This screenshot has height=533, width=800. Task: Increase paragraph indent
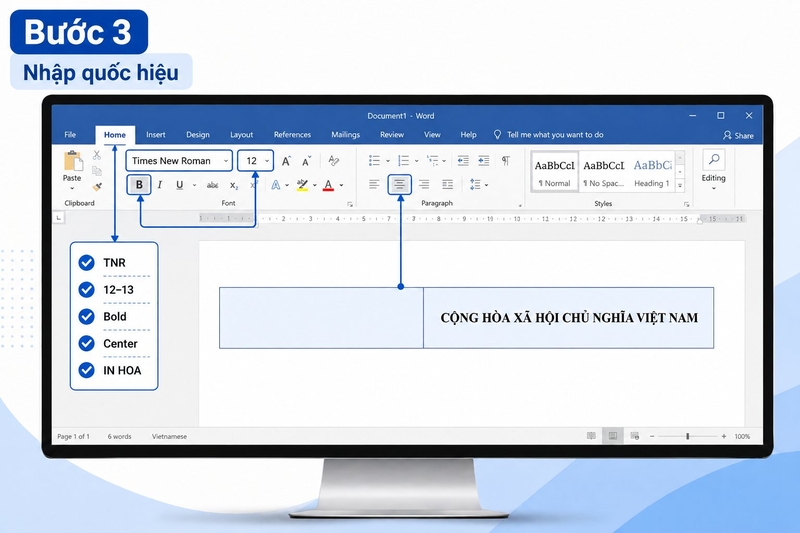click(483, 161)
